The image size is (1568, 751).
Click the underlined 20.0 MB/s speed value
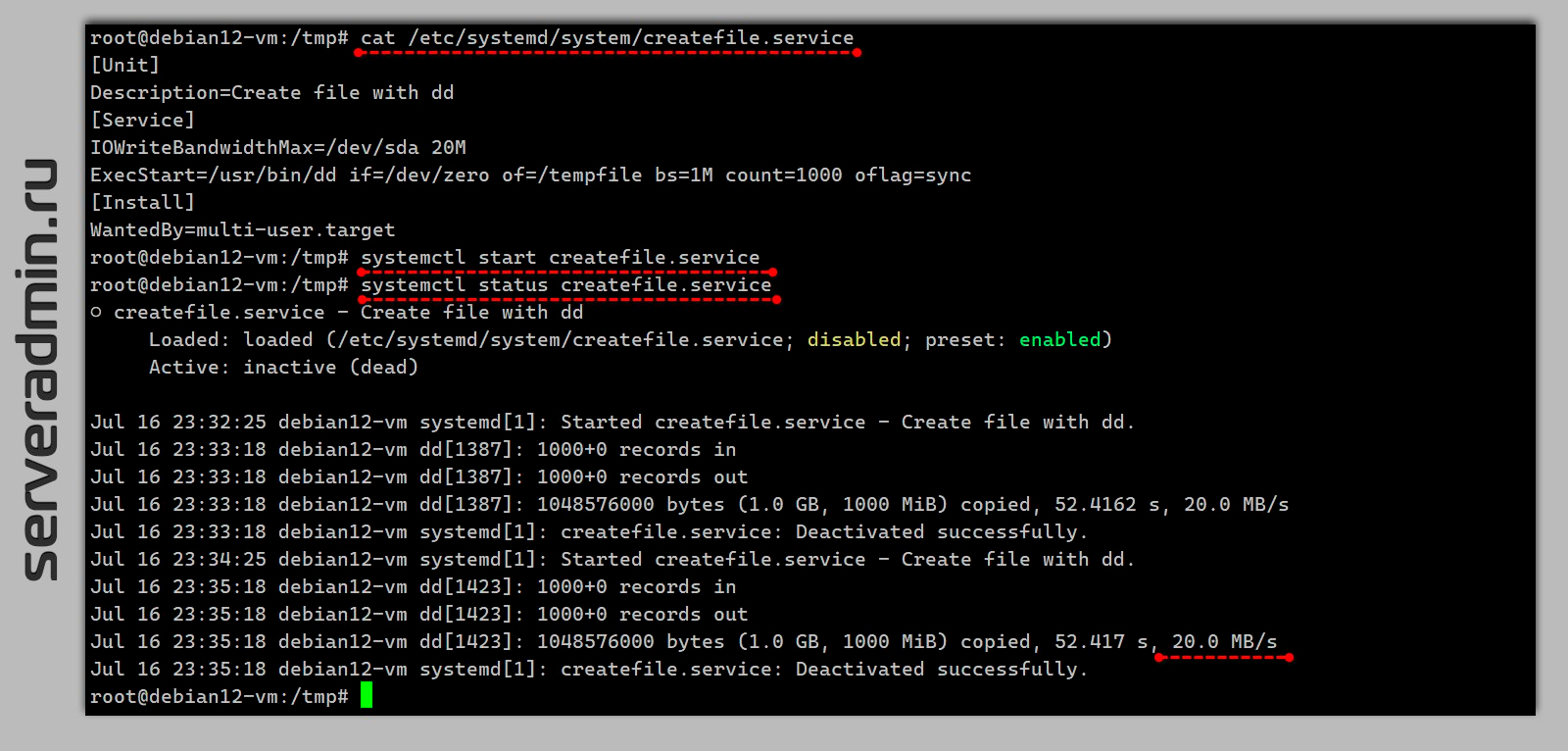tap(1224, 642)
